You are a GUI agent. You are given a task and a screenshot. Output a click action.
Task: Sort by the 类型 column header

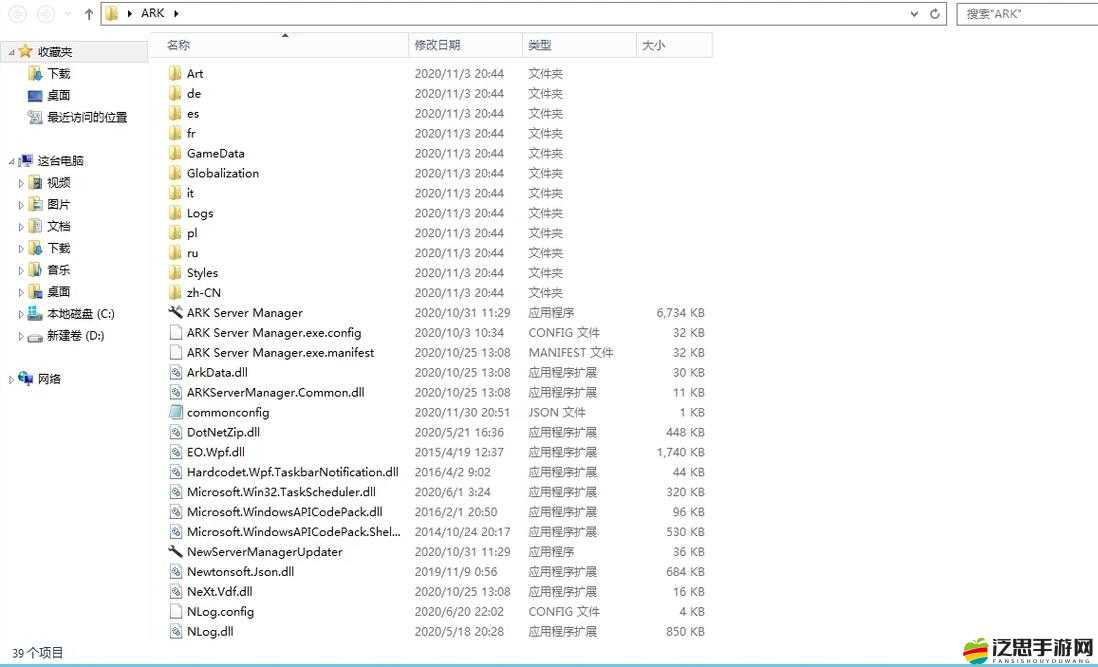point(579,45)
